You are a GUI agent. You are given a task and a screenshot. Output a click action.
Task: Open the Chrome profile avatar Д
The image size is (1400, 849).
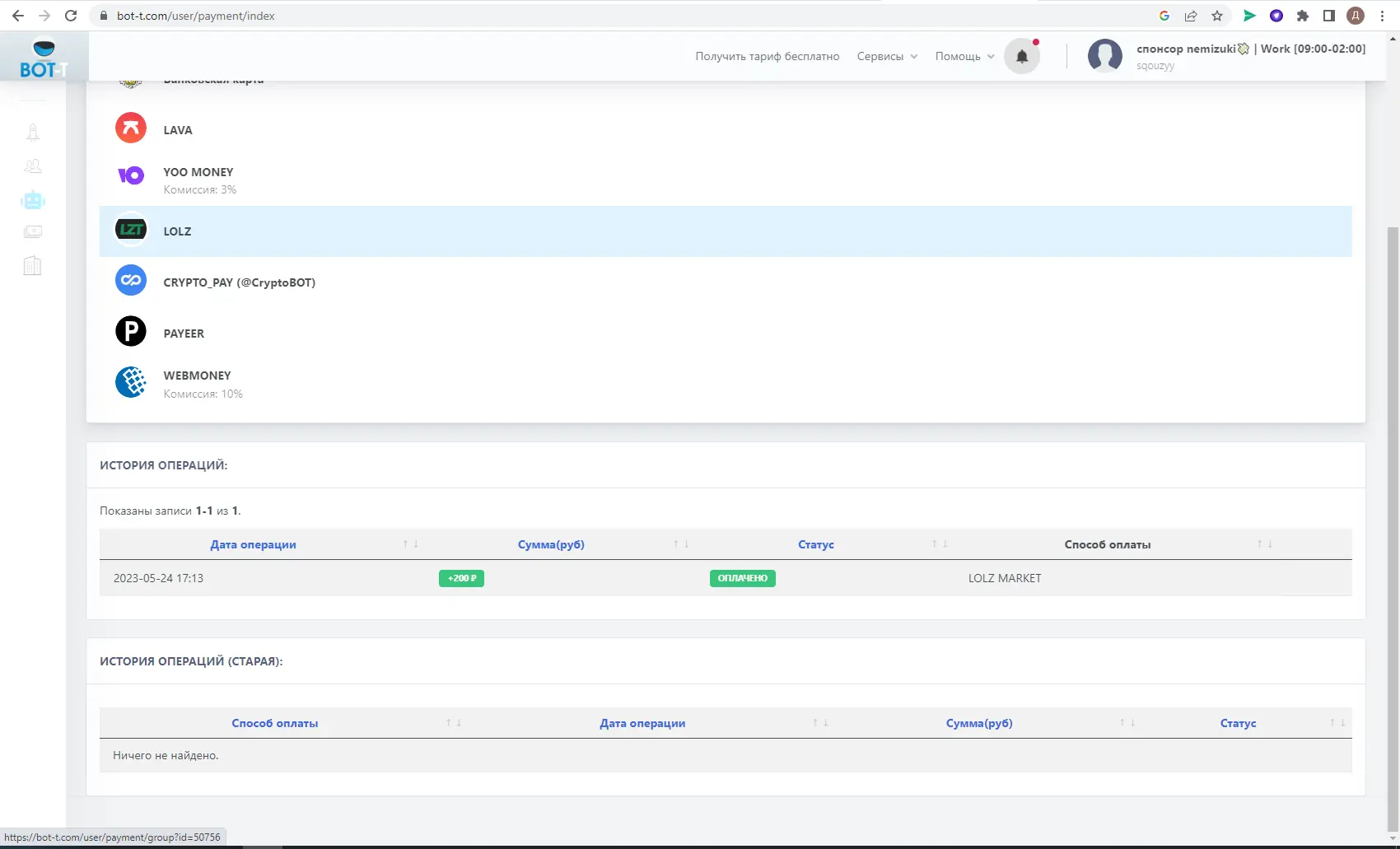pos(1356,16)
